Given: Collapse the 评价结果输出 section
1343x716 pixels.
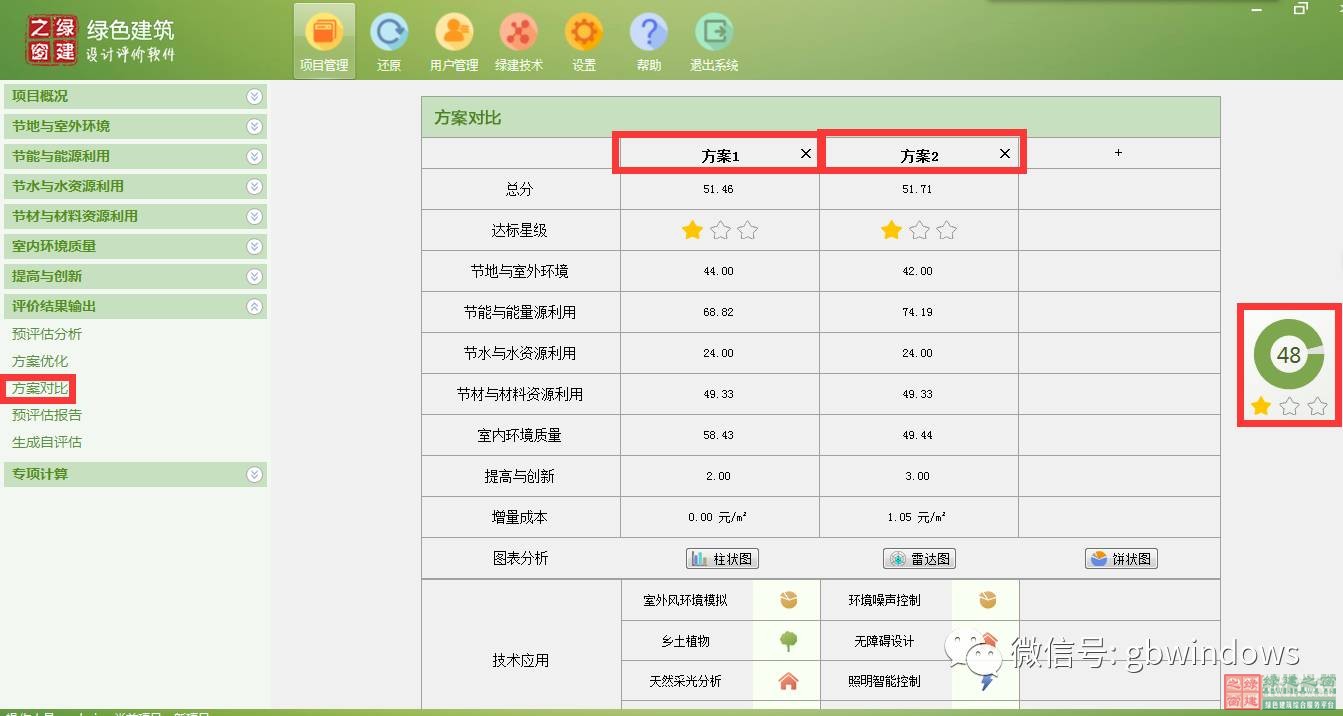Looking at the screenshot, I should tap(254, 306).
